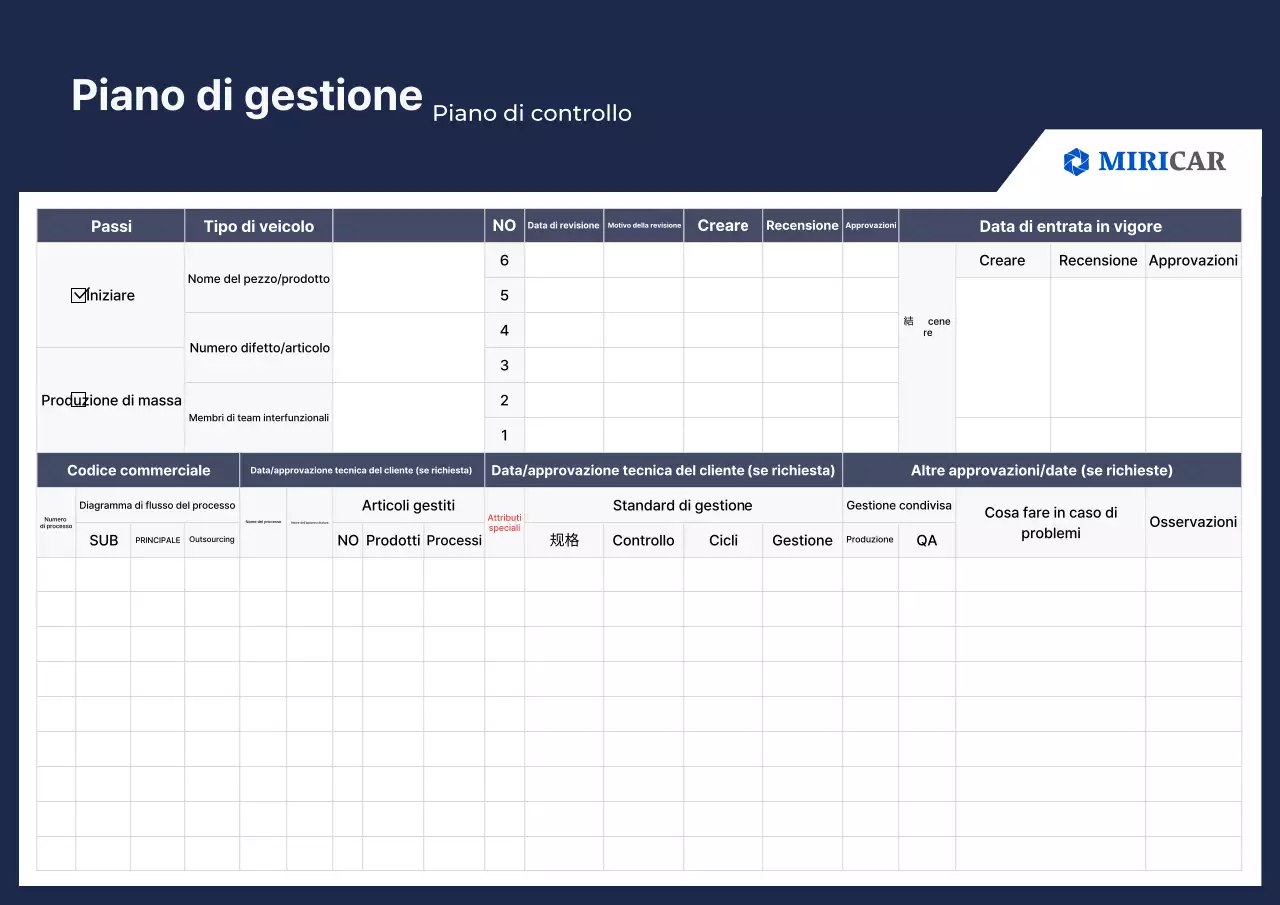Select the Altre approvazioni/date header
1280x905 pixels.
click(x=1041, y=470)
